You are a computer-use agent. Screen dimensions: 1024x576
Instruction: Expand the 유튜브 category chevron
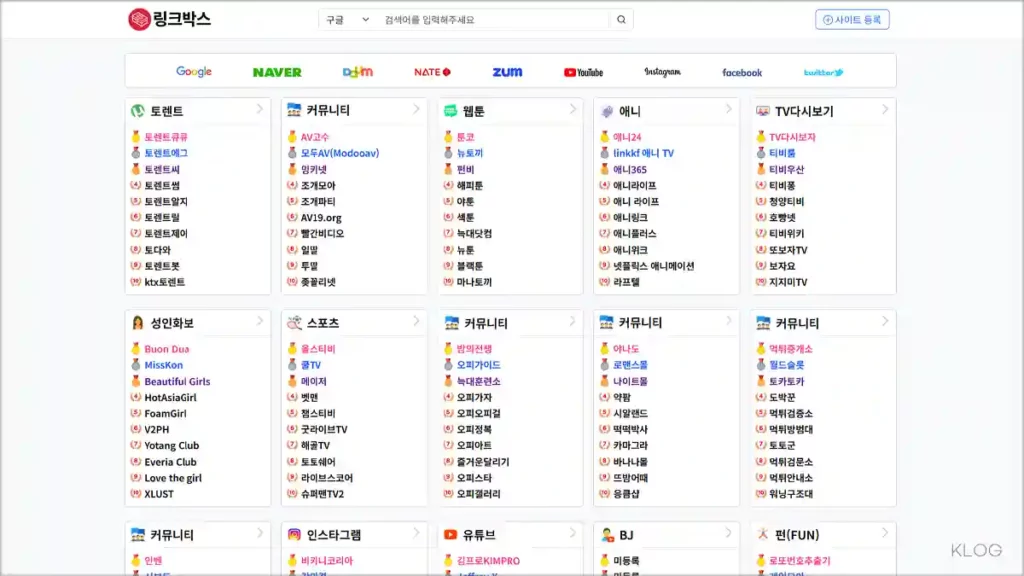click(572, 532)
